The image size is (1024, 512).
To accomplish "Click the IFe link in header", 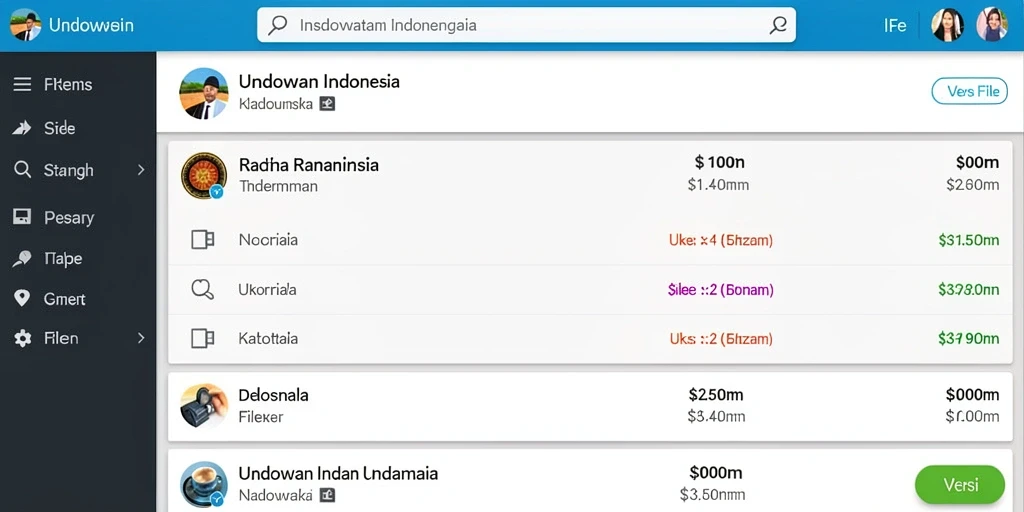I will click(x=895, y=25).
